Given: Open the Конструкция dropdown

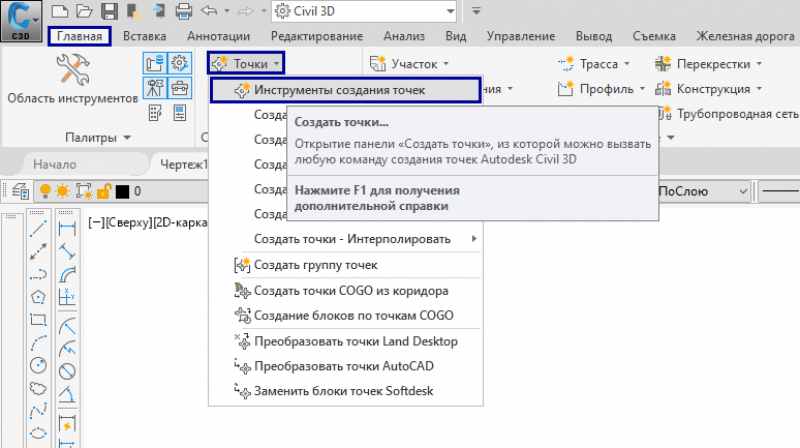Looking at the screenshot, I should [708, 89].
